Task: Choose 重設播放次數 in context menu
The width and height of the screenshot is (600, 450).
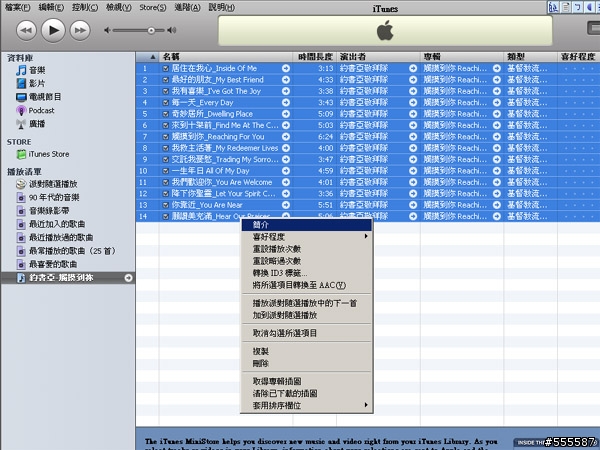Action: click(307, 249)
